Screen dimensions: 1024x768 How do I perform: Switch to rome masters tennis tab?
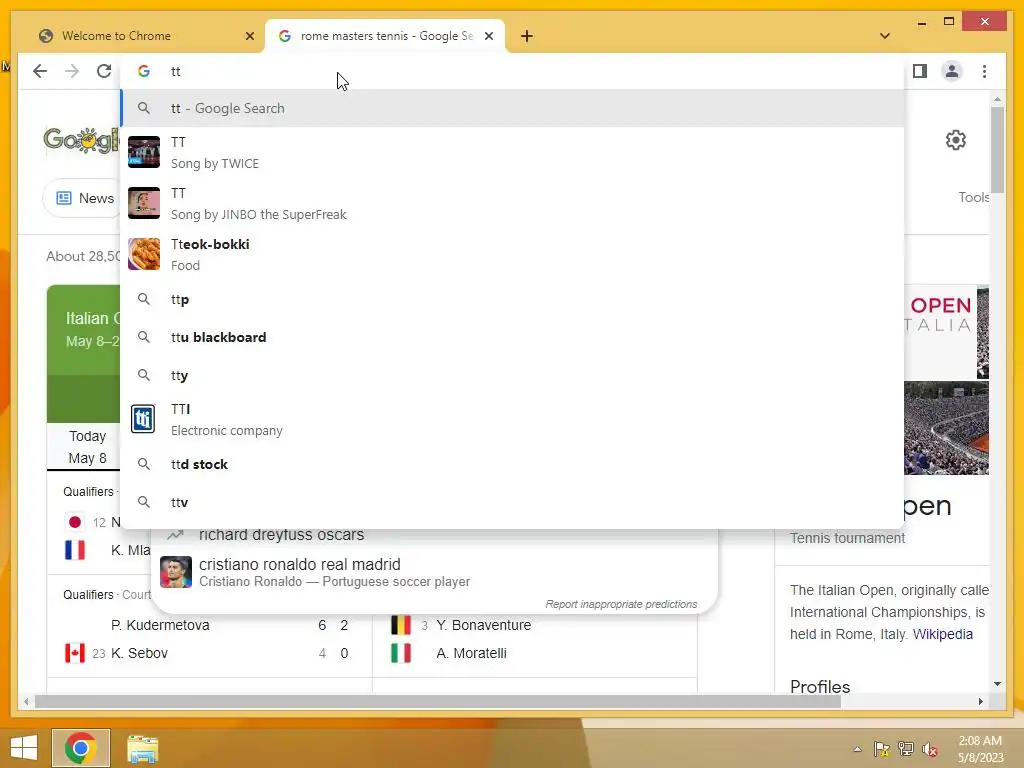(x=385, y=36)
